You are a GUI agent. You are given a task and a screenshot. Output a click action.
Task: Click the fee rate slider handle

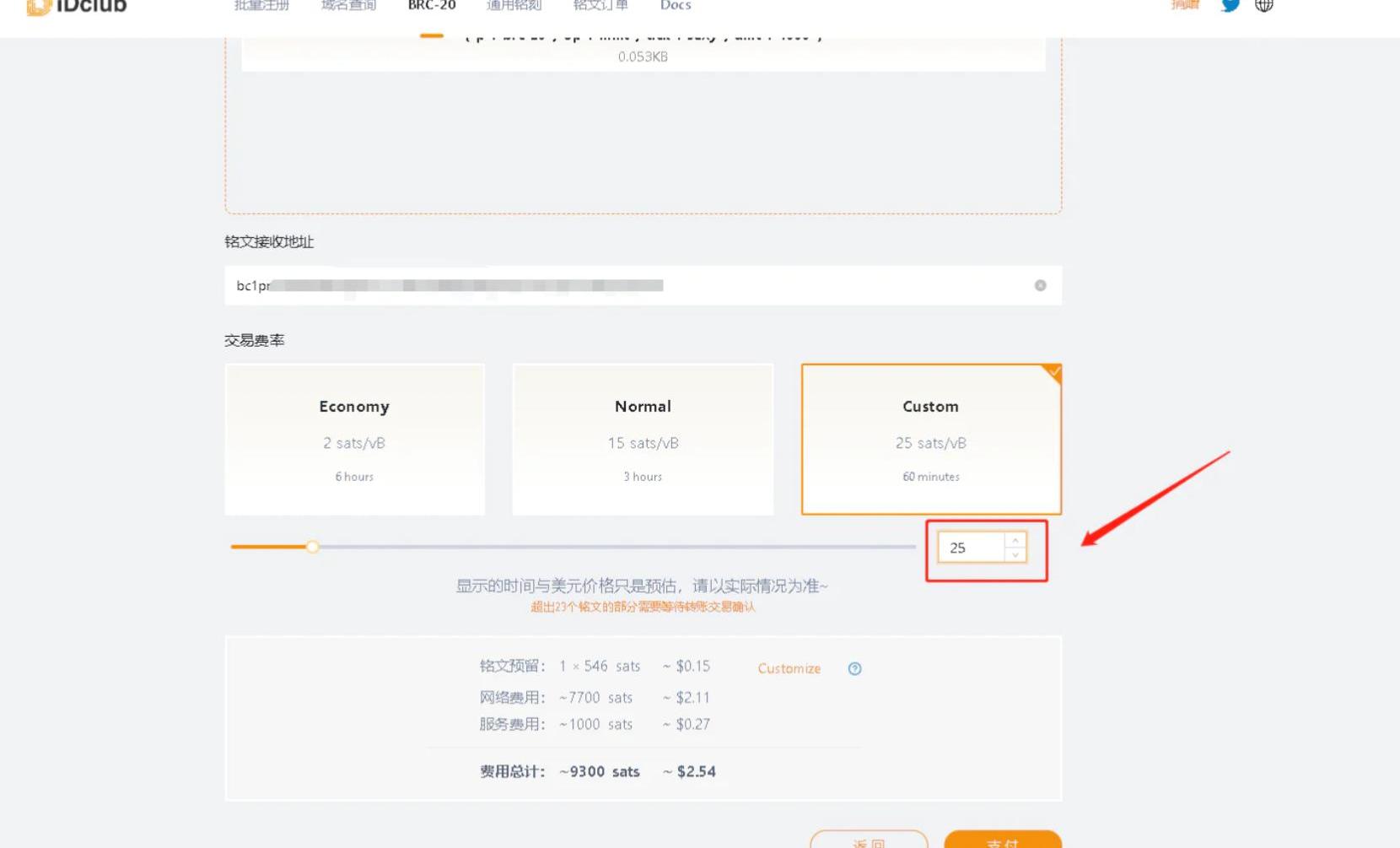point(313,547)
